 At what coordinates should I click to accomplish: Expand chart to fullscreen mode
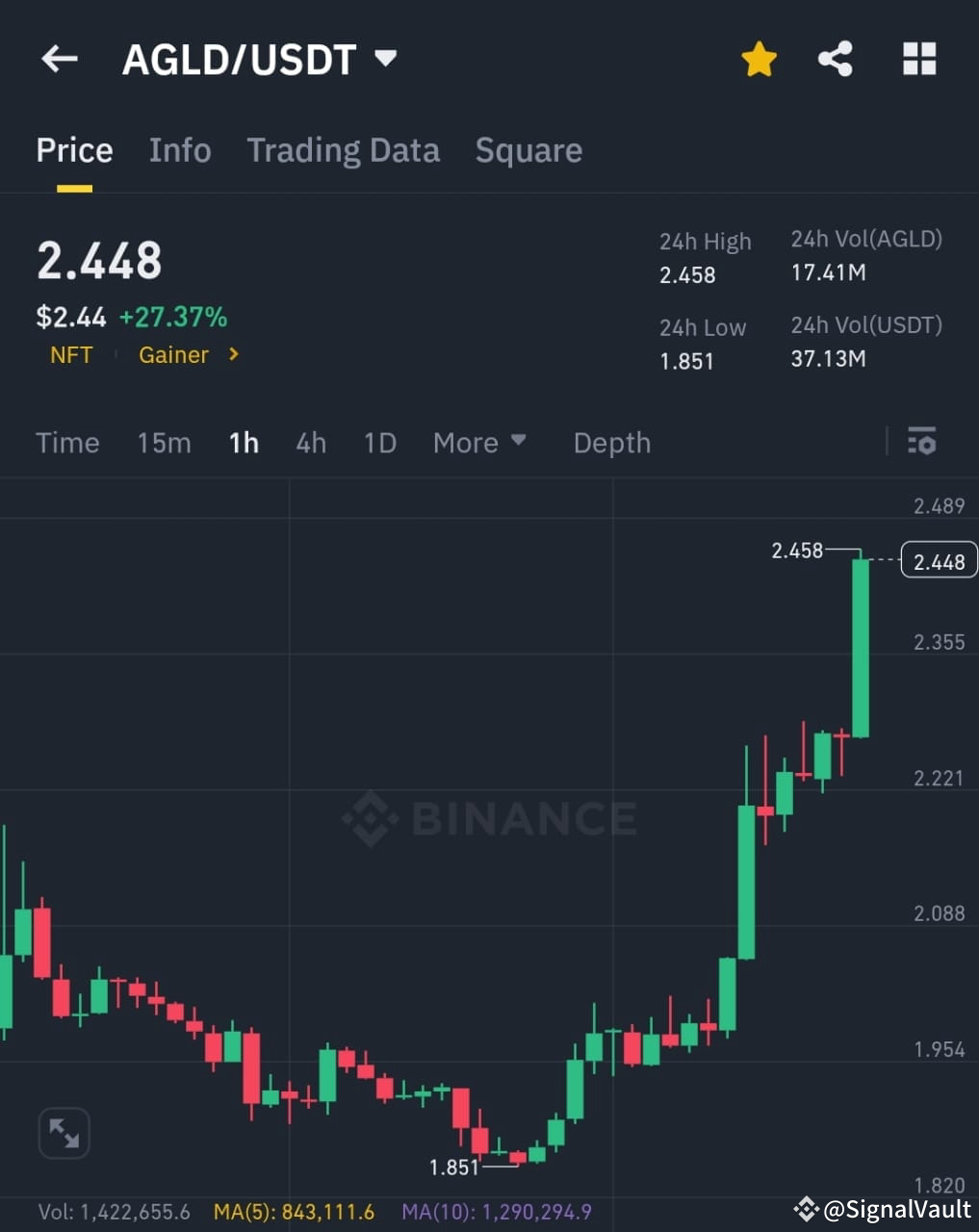[x=64, y=1133]
